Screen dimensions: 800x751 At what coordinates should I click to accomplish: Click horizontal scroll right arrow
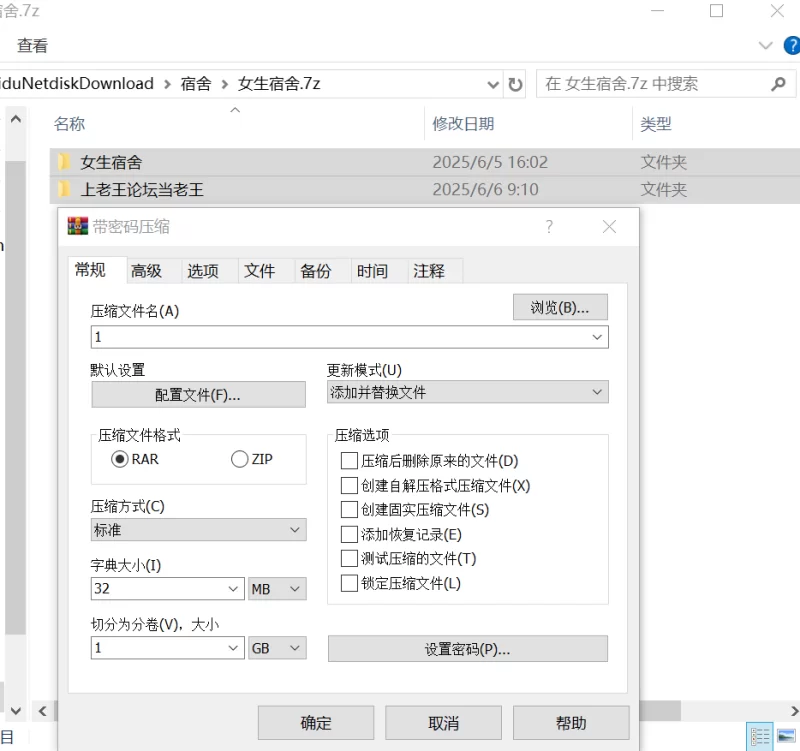794,711
